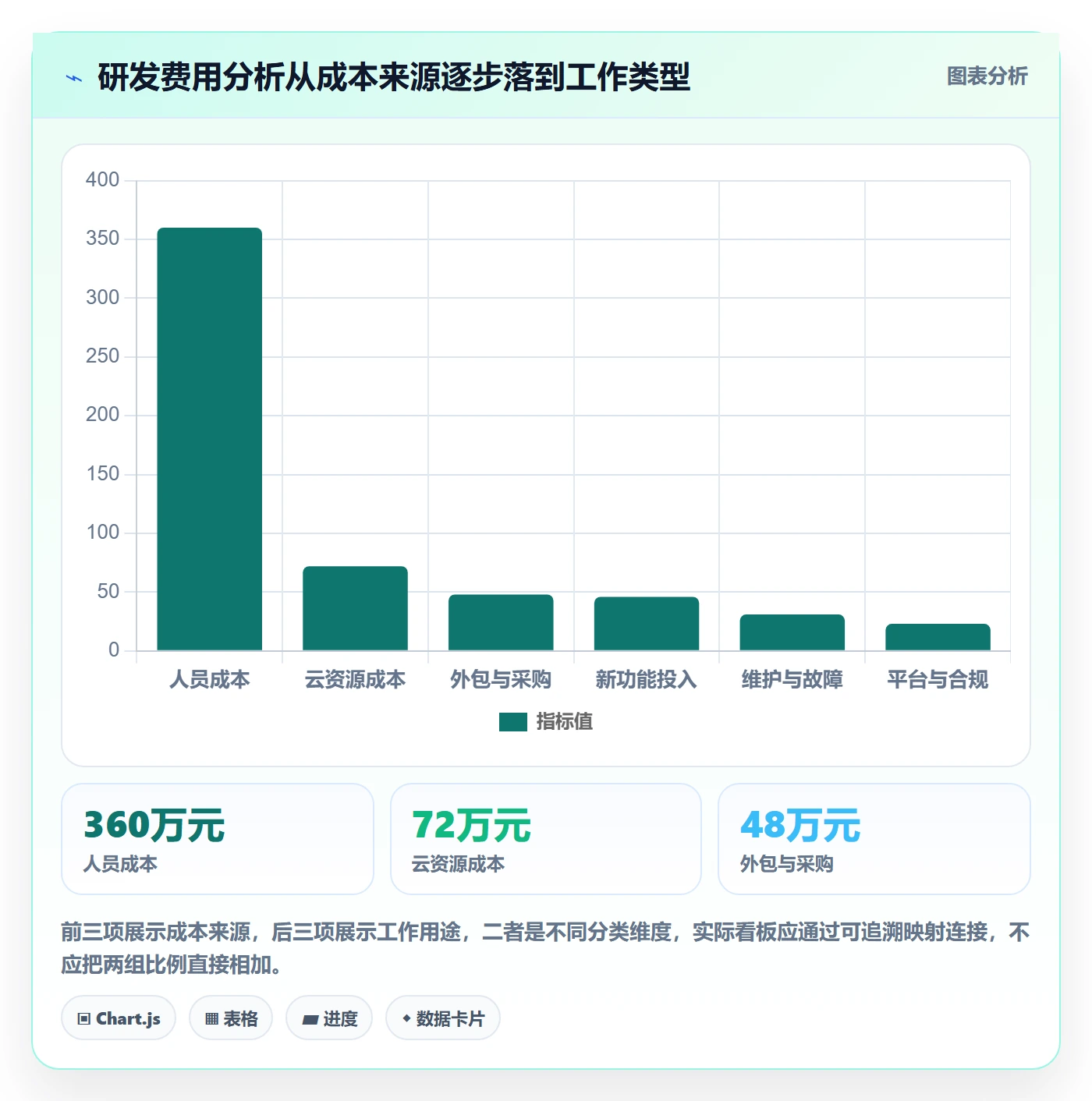Click the 新功能投入 chart bar
1092x1101 pixels.
[x=647, y=624]
